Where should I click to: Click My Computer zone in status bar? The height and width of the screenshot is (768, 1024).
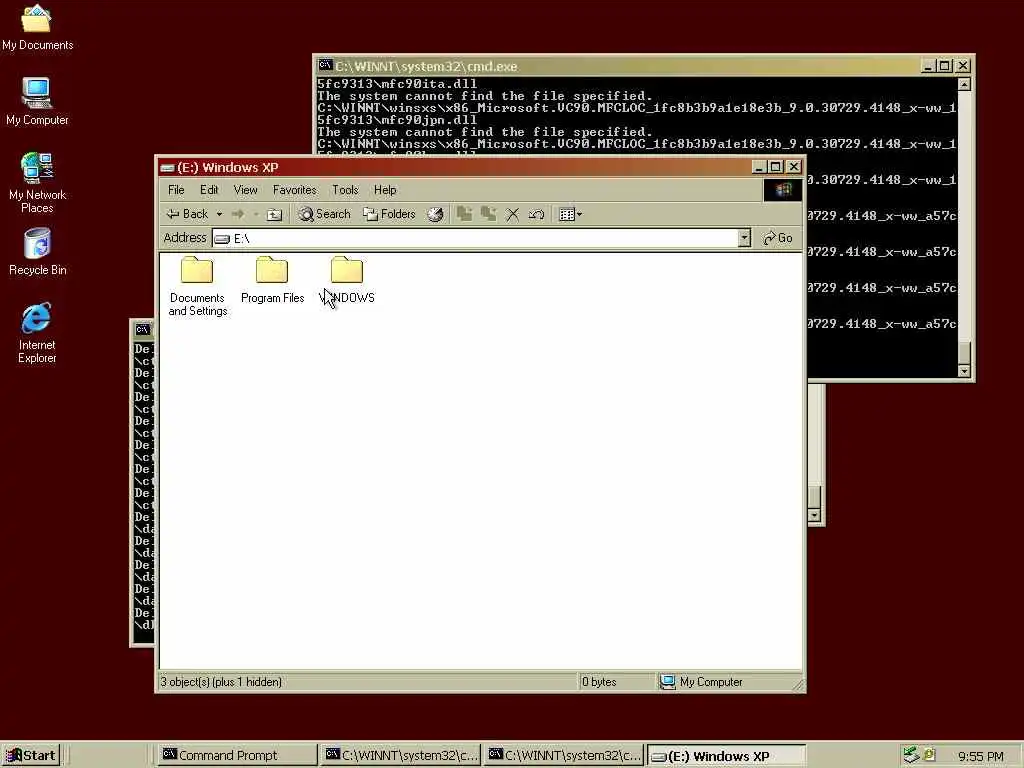coord(702,682)
